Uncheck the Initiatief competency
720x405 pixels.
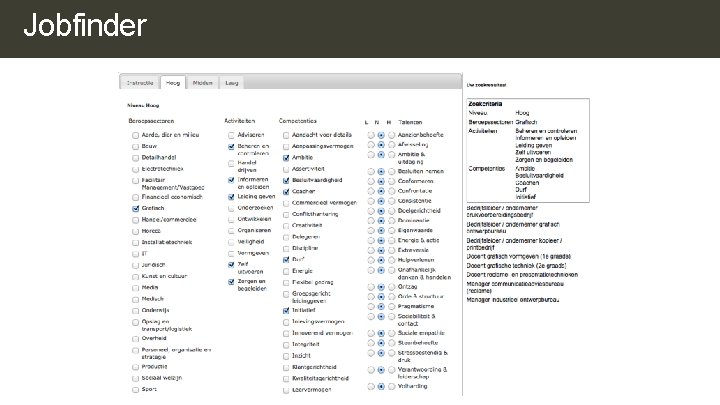pos(286,311)
